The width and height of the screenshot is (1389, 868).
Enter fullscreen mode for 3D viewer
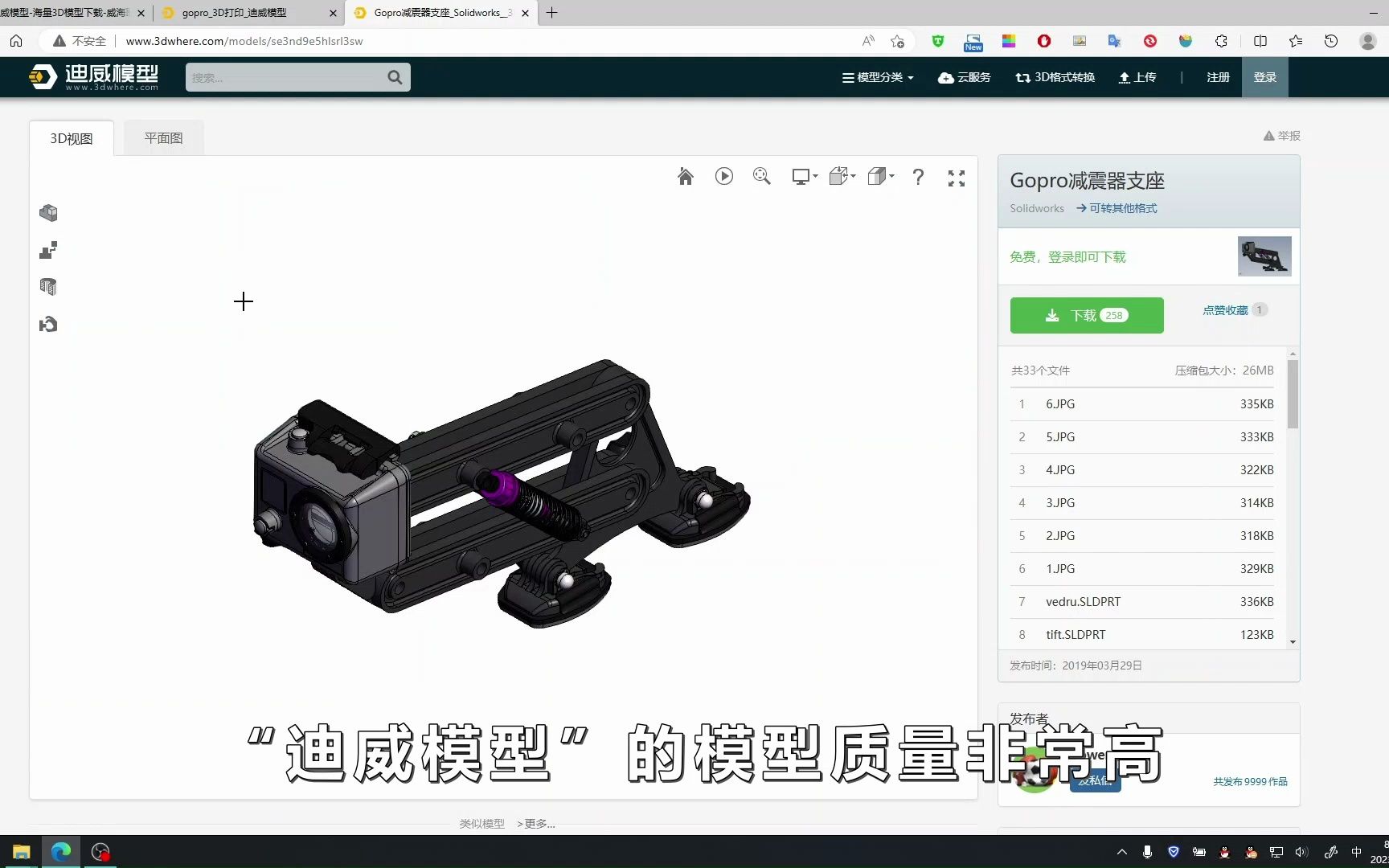click(x=956, y=178)
